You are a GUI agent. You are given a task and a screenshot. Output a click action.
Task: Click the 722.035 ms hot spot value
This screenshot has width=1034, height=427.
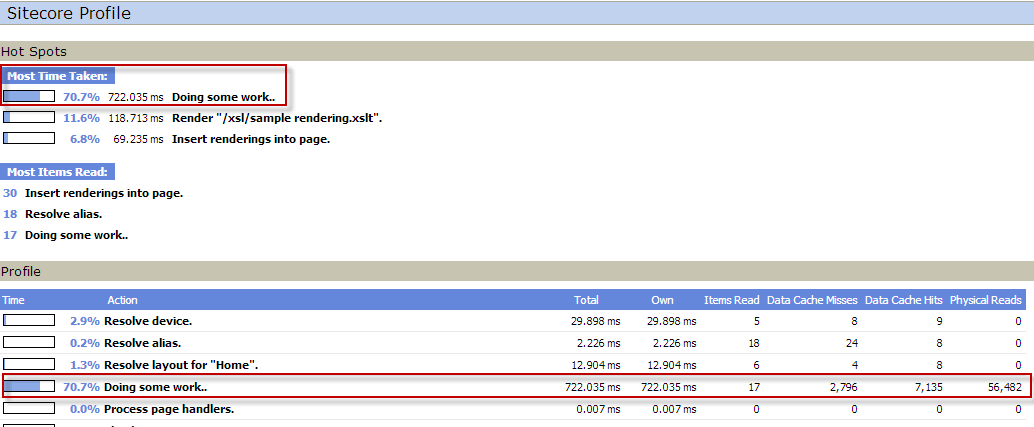pos(135,97)
